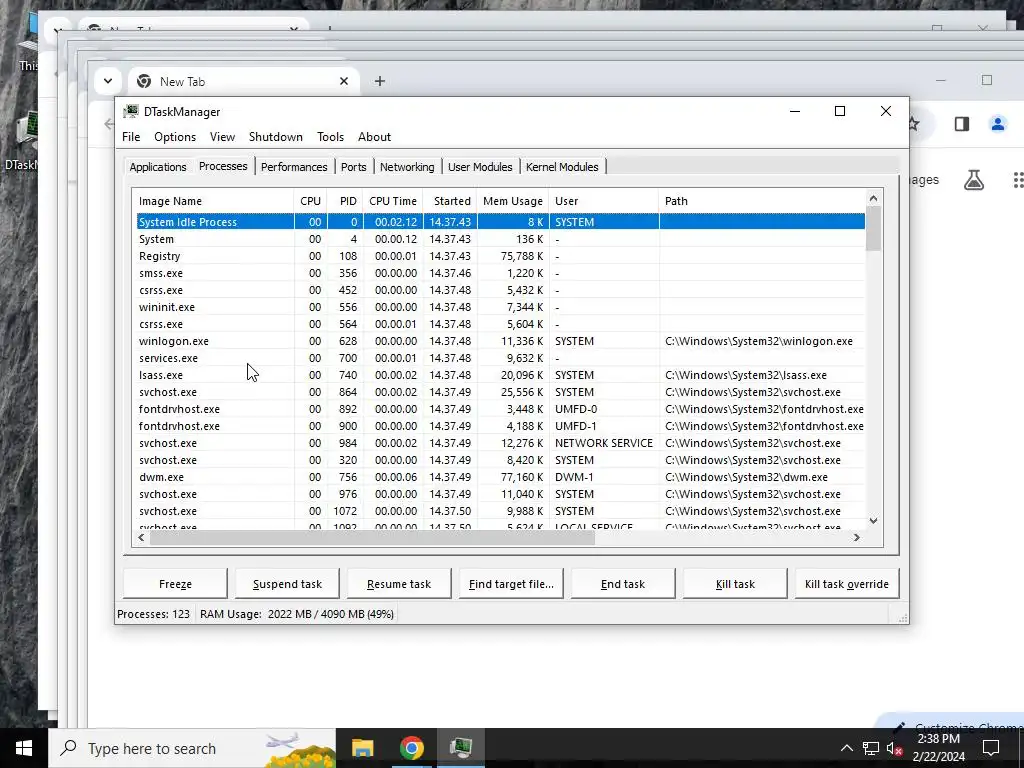Open the Tools menu
Screen dimensions: 1024x768
[x=330, y=136]
